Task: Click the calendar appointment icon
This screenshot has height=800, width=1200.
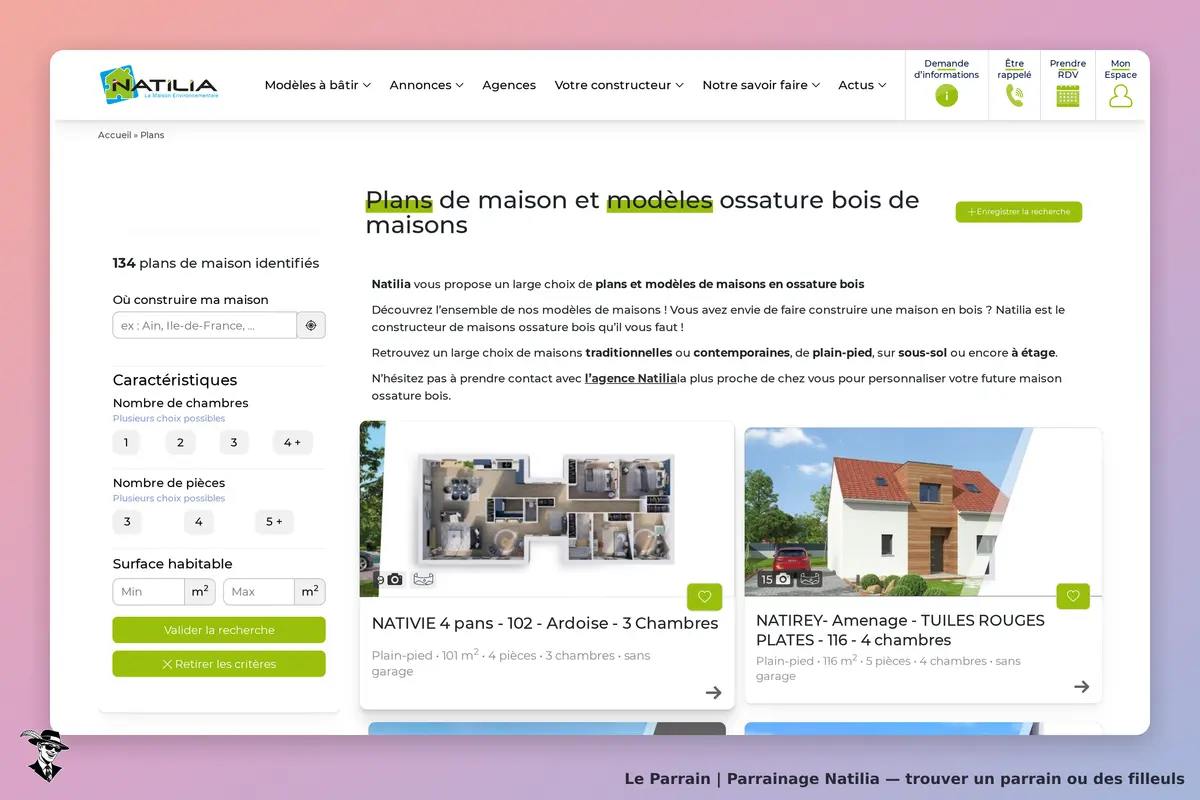Action: (1068, 96)
